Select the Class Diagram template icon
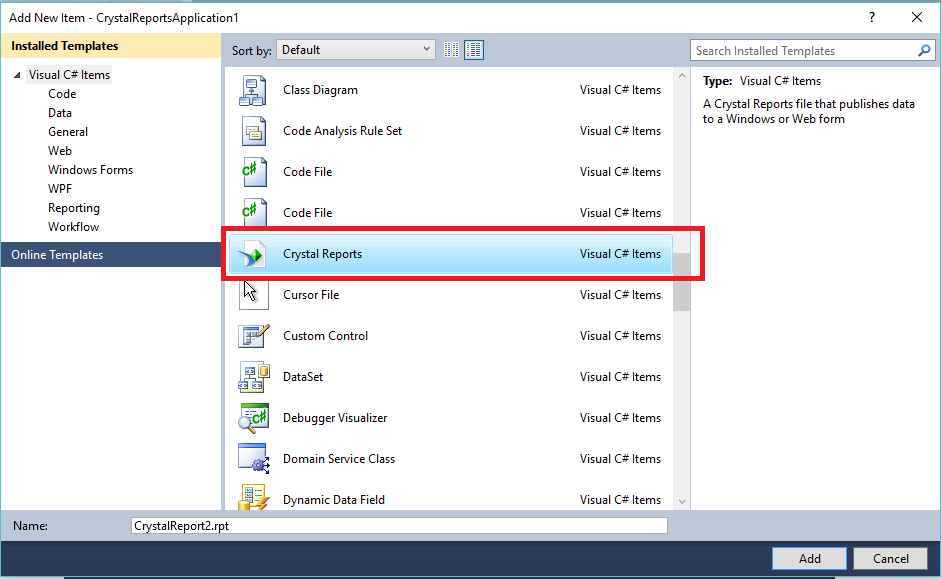 253,90
